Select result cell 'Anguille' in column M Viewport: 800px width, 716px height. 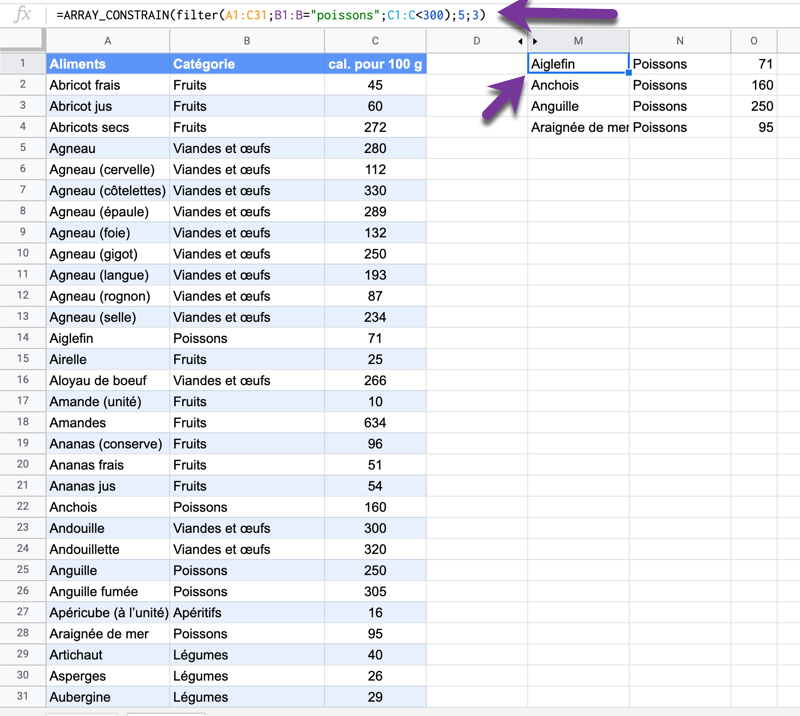tap(578, 106)
